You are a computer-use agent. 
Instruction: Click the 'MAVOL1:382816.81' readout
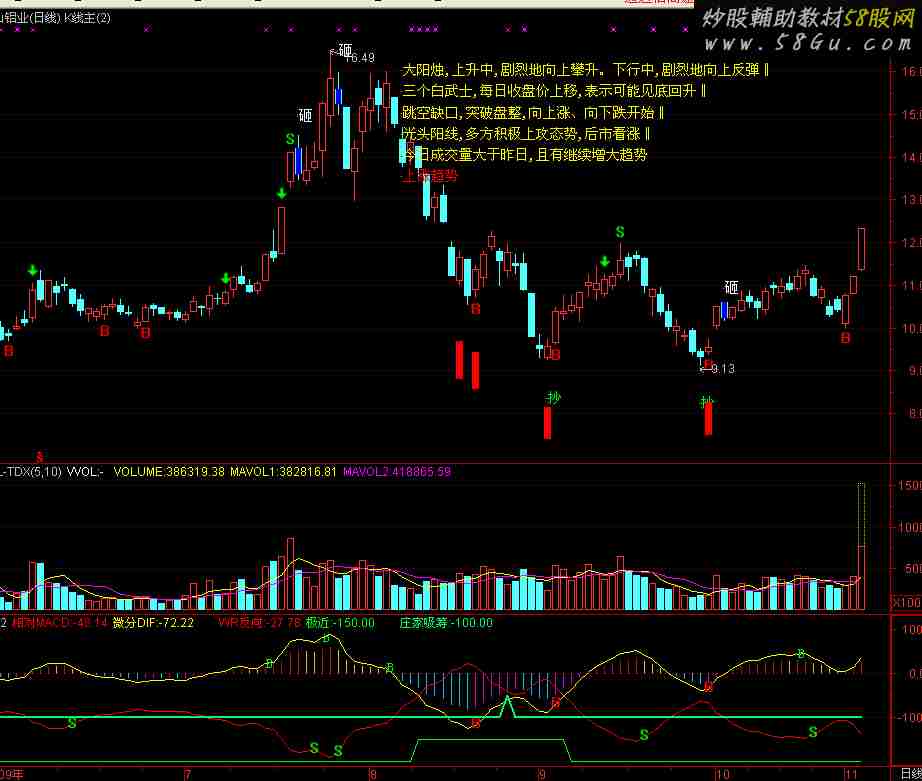pyautogui.click(x=283, y=472)
